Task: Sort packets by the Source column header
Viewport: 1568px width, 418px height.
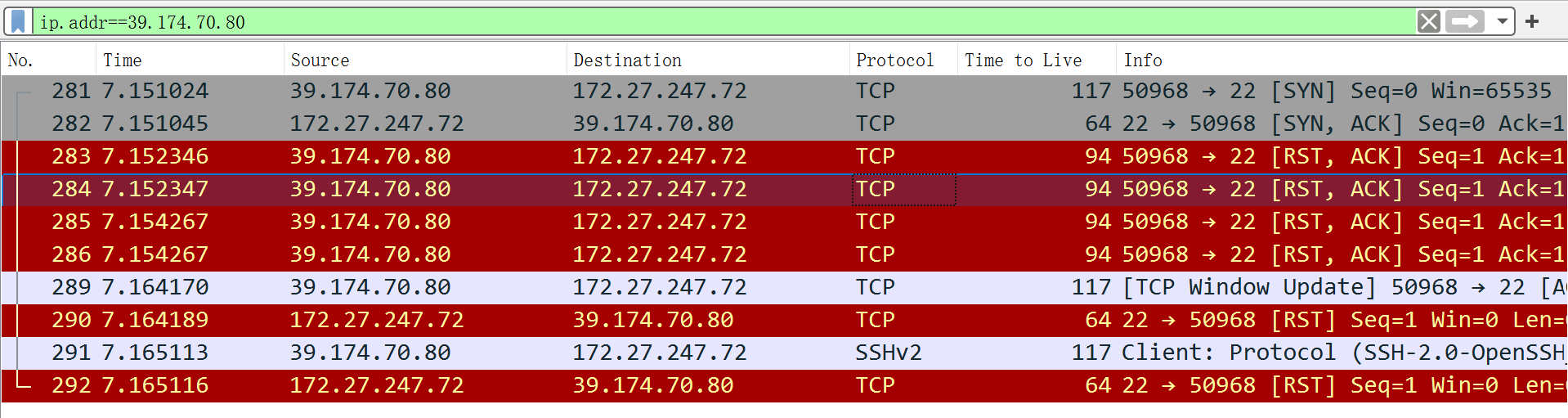Action: click(425, 60)
